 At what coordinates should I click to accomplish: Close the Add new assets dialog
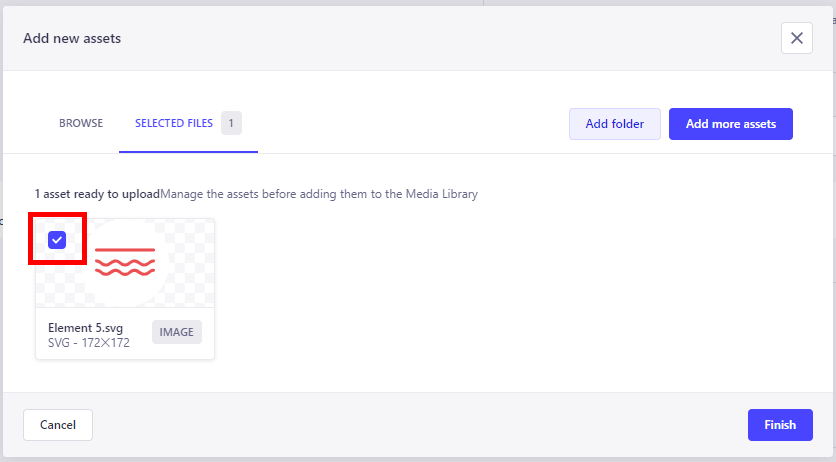coord(796,38)
